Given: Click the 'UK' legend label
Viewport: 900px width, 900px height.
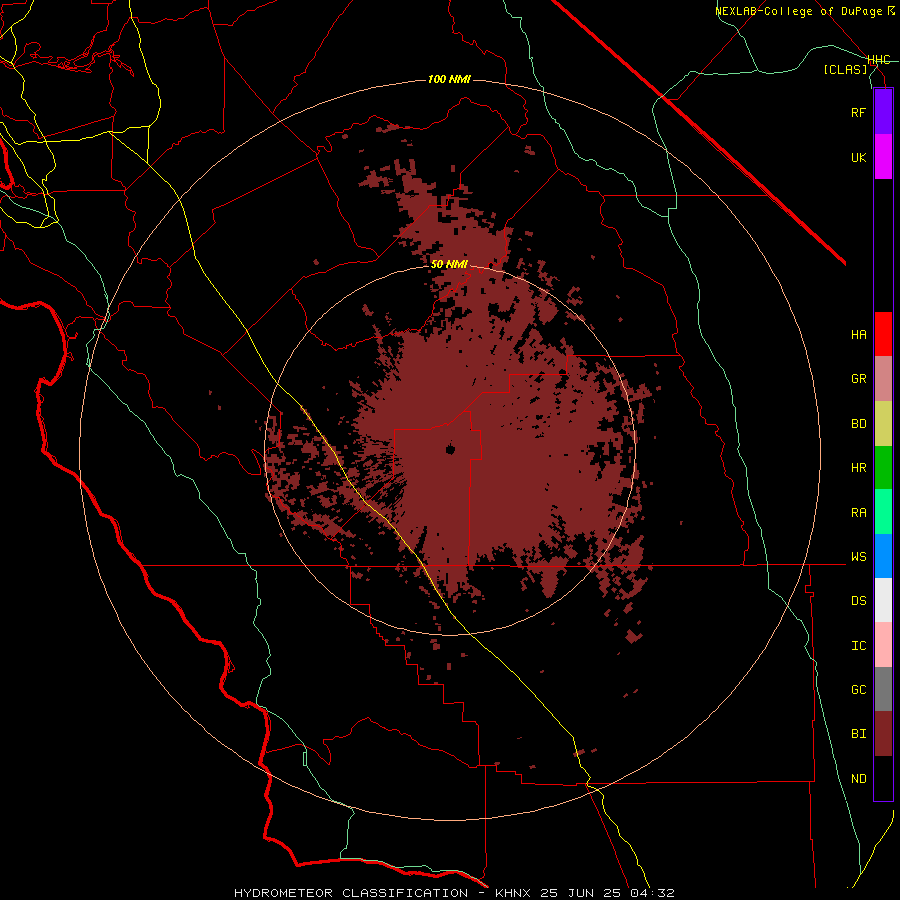Looking at the screenshot, I should pyautogui.click(x=858, y=157).
